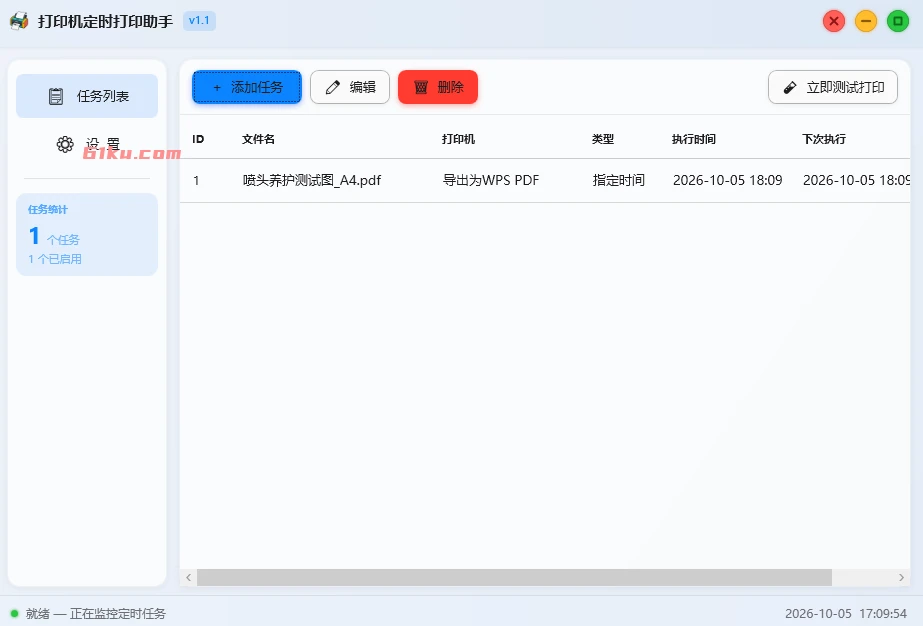Open the 任务列表 sidebar tab
This screenshot has width=923, height=626.
pos(87,96)
